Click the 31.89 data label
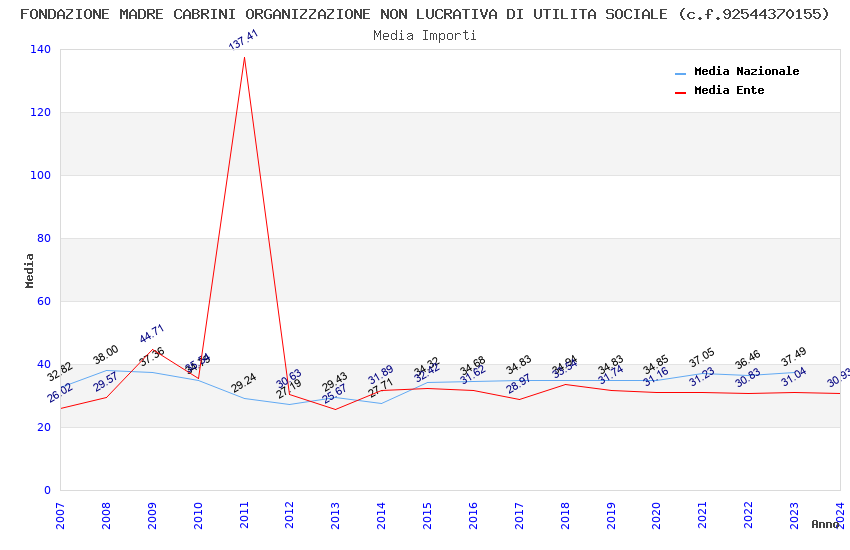Image resolution: width=850 pixels, height=550 pixels. pyautogui.click(x=381, y=374)
